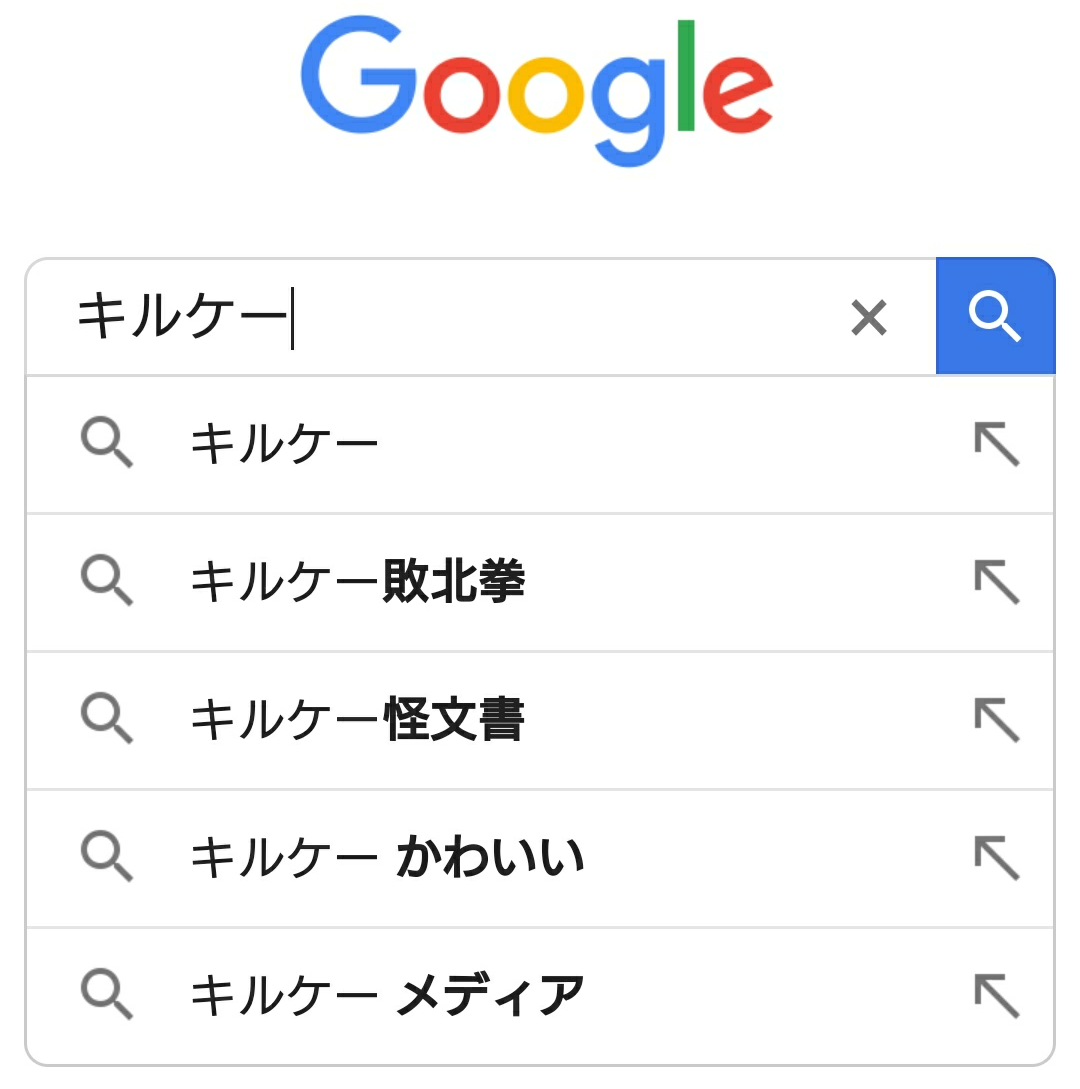Click the fill-in arrow beside キルケー suggestion
The height and width of the screenshot is (1089, 1080).
tap(996, 444)
